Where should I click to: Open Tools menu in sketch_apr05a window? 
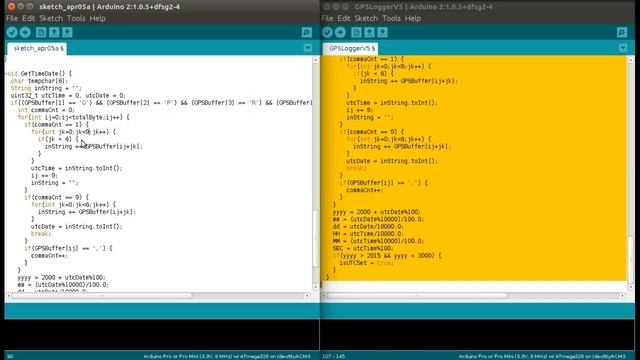76,18
